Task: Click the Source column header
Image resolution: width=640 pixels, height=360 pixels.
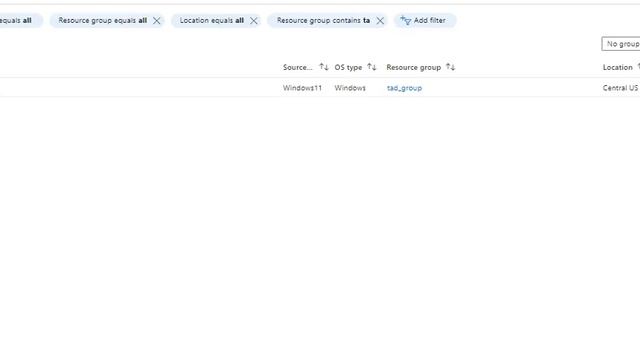Action: [x=298, y=67]
